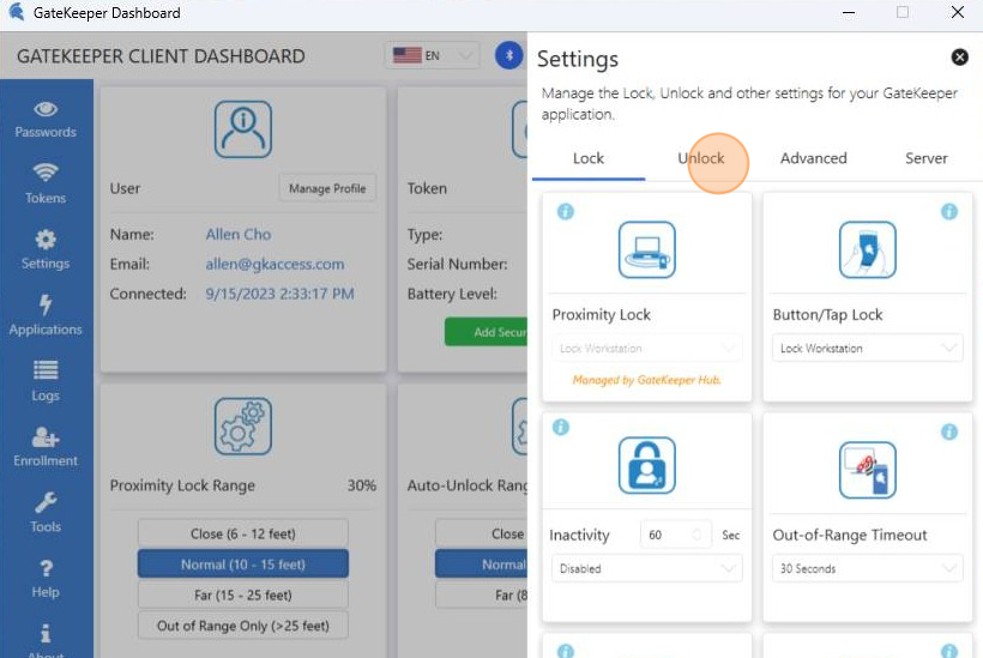The image size is (983, 658).
Task: Select Far under Auto-Unlock Range
Action: pos(481,595)
